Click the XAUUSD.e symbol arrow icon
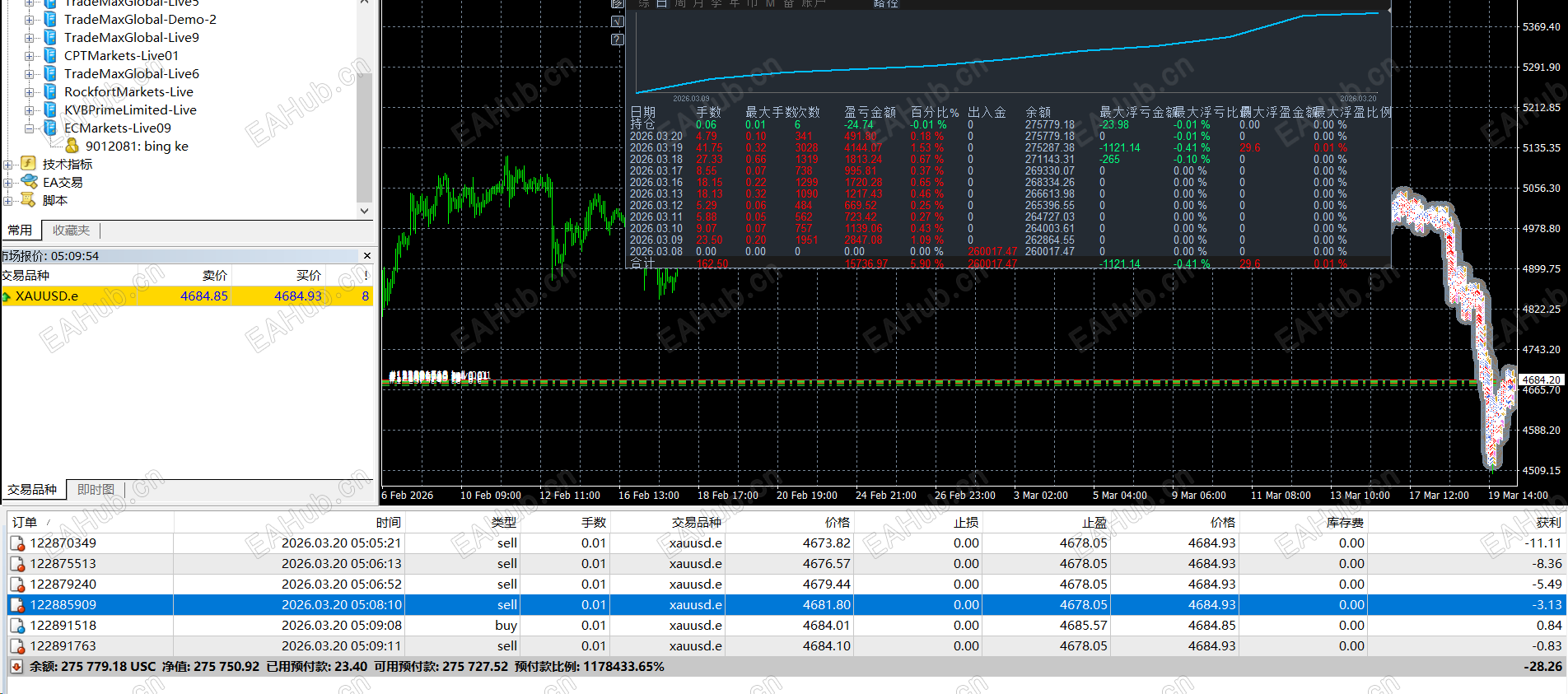The width and height of the screenshot is (1568, 694). coord(7,296)
